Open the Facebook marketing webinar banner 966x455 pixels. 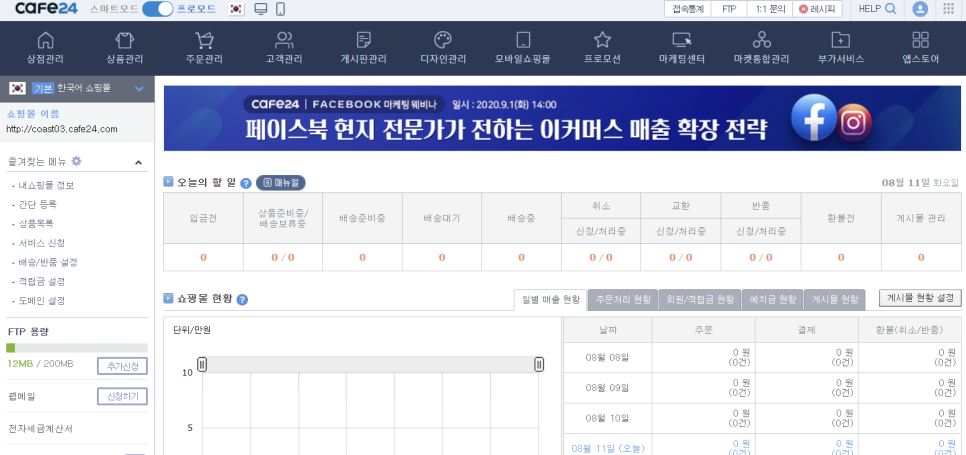pyautogui.click(x=562, y=118)
